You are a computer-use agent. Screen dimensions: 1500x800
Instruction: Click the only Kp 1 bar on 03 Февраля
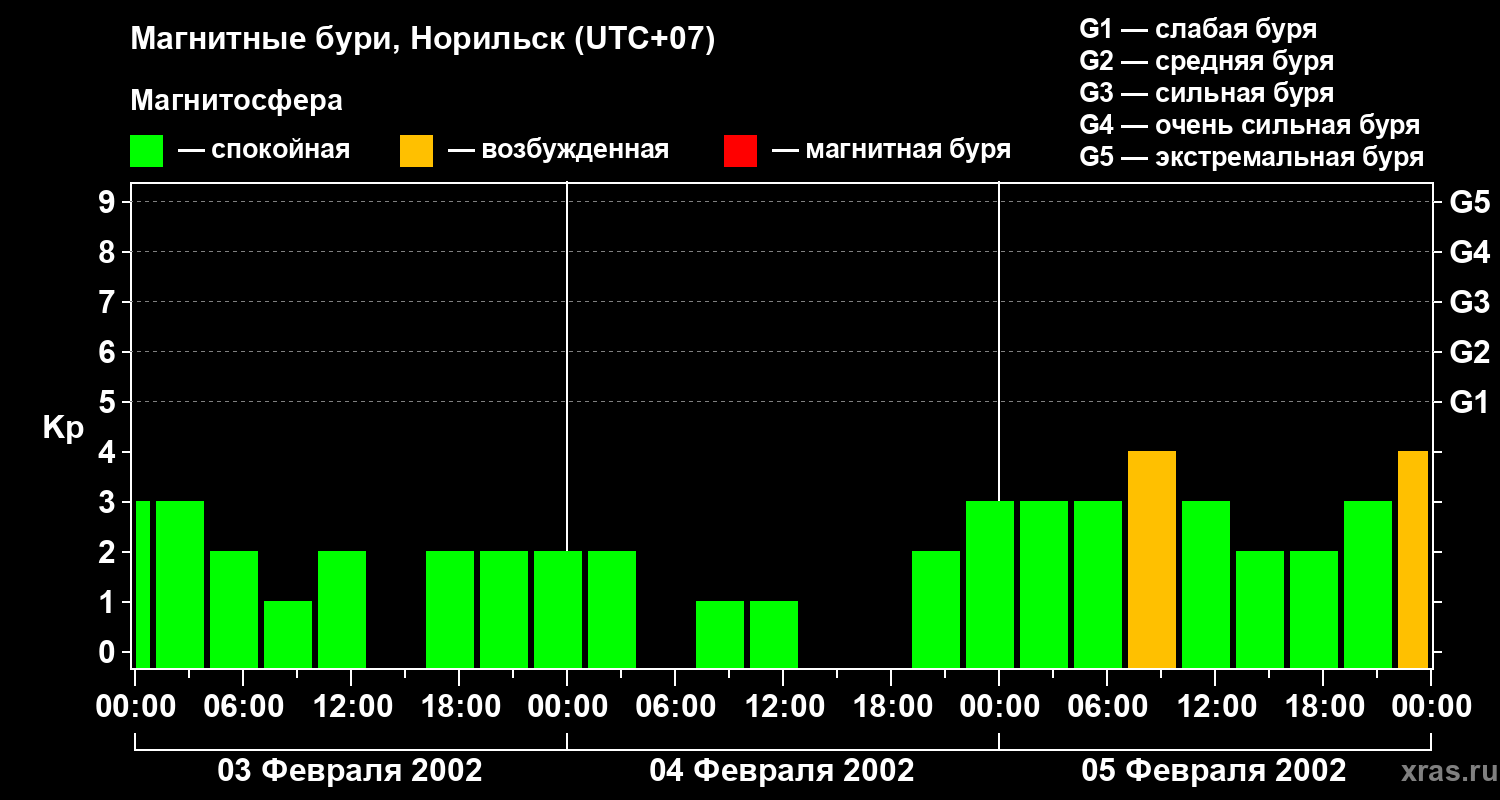[288, 634]
